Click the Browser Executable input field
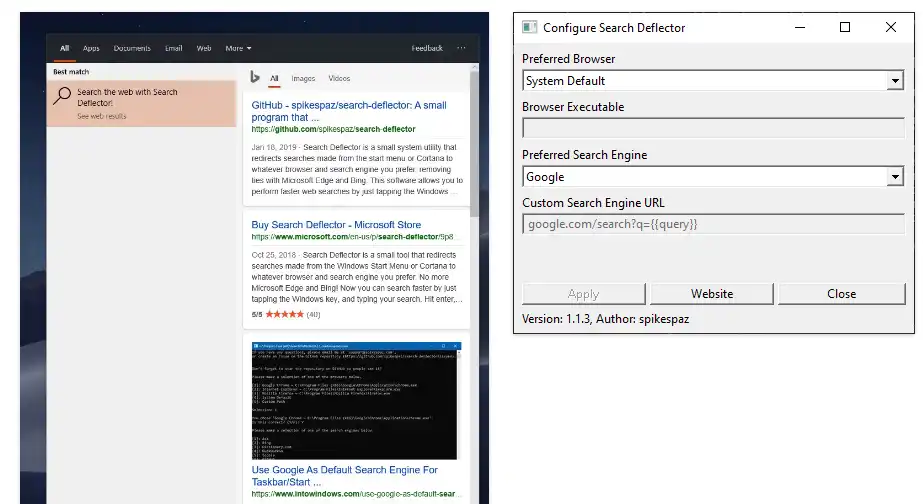Screen dimensions: 923x504 point(713,128)
